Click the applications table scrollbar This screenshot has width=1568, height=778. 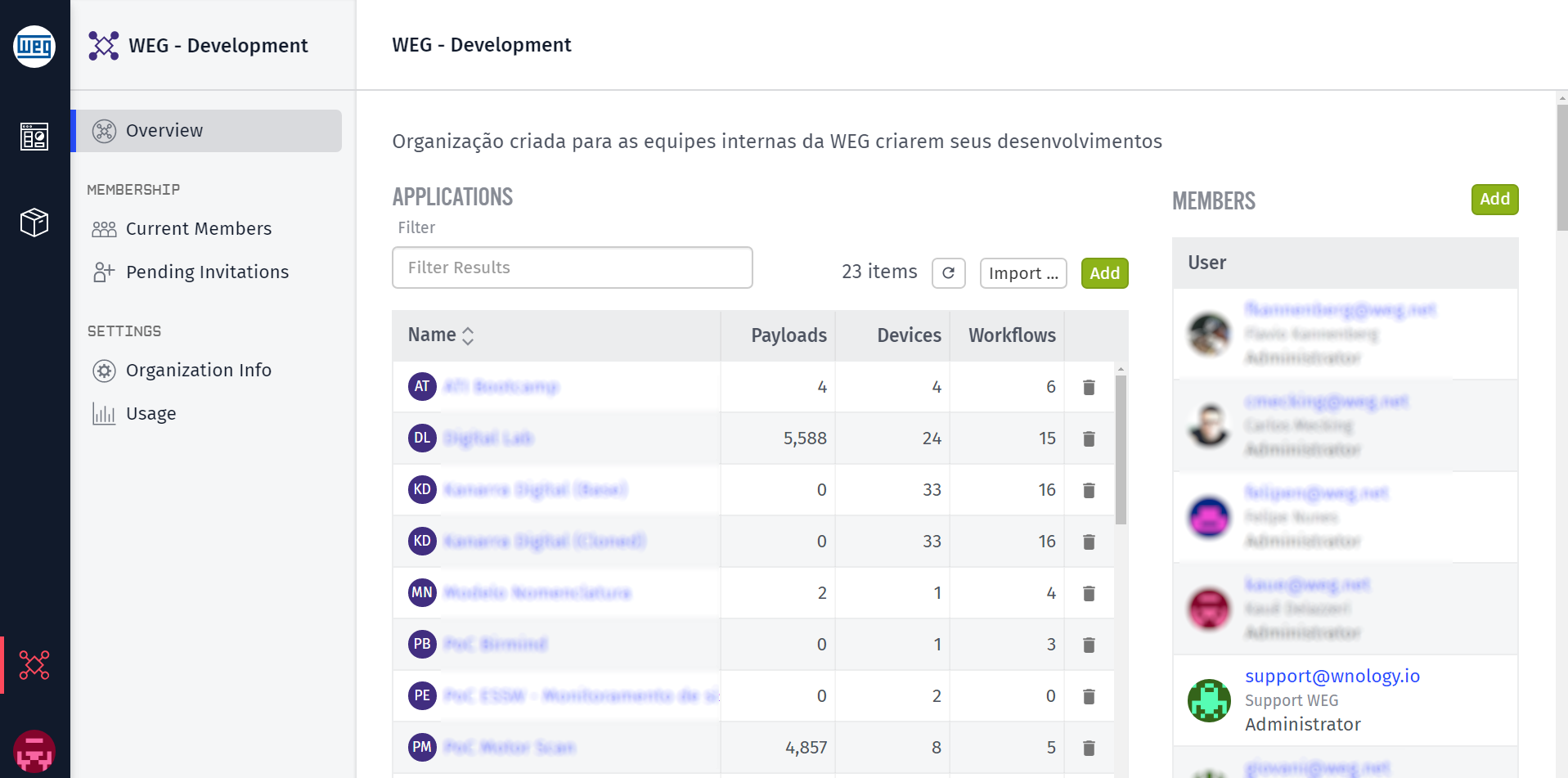coord(1121,450)
